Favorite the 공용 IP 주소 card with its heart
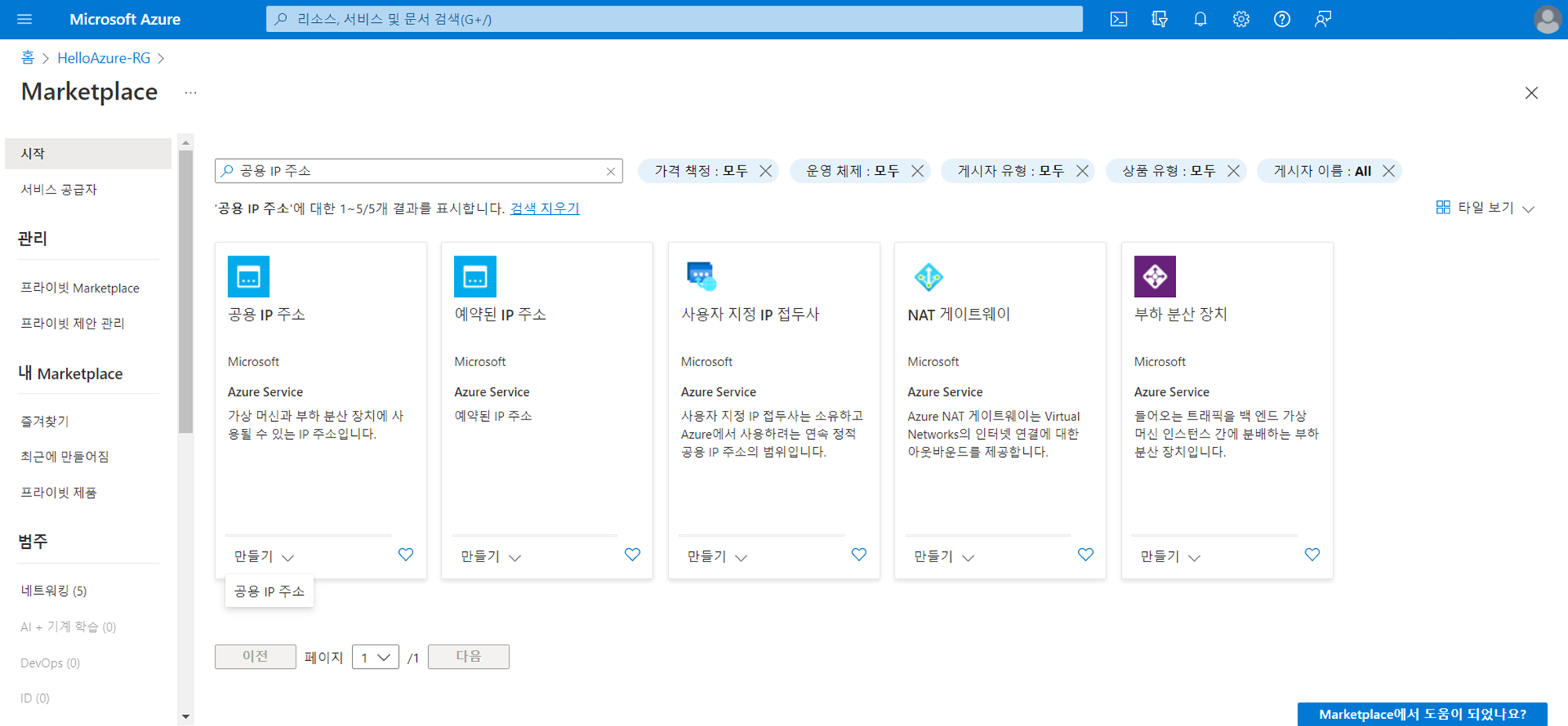1568x726 pixels. click(405, 554)
